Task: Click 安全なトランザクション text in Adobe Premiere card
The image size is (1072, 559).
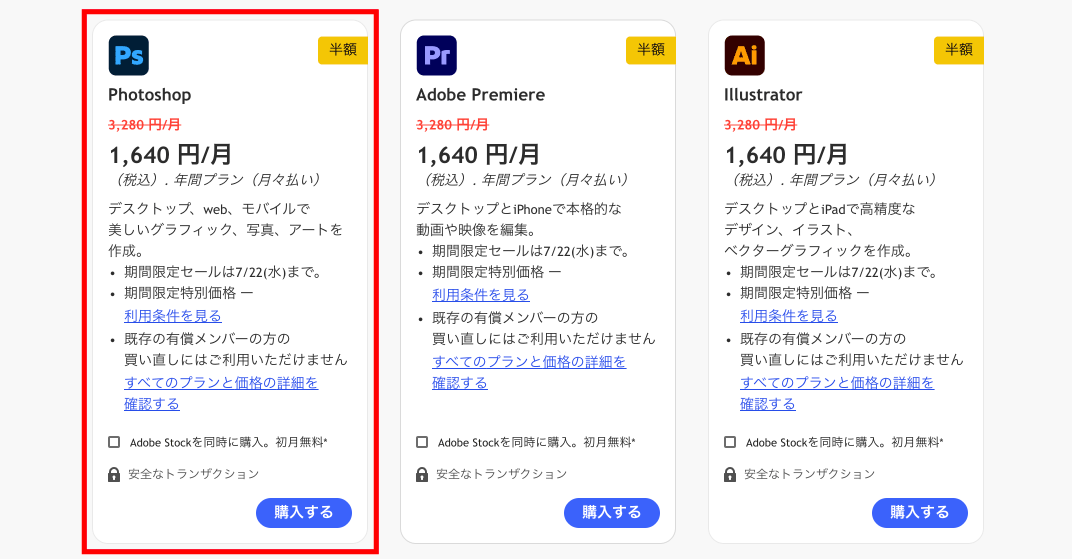Action: [502, 474]
